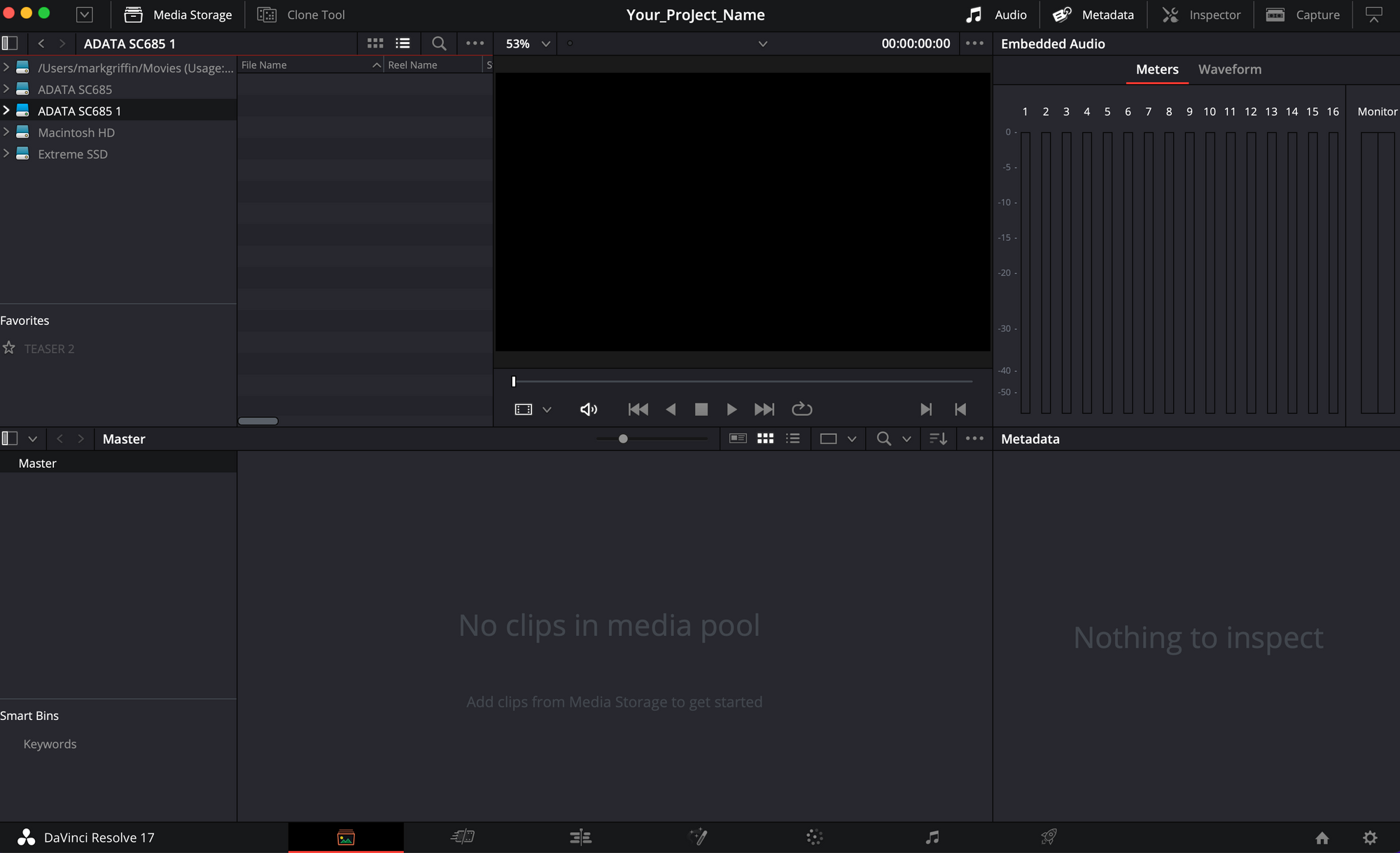Open the Deliver rocket page icon
Viewport: 1400px width, 853px height.
[1049, 837]
